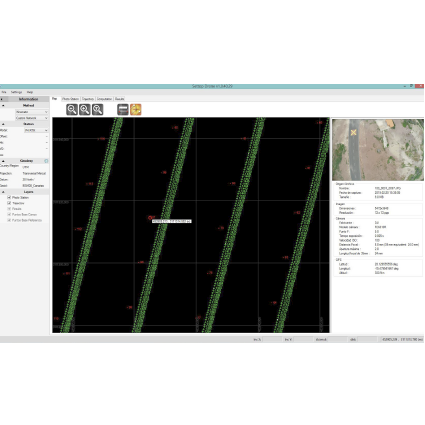The height and width of the screenshot is (425, 425).
Task: Toggle the Puntos Base Censo layer checkbox
Action: pyautogui.click(x=9, y=214)
